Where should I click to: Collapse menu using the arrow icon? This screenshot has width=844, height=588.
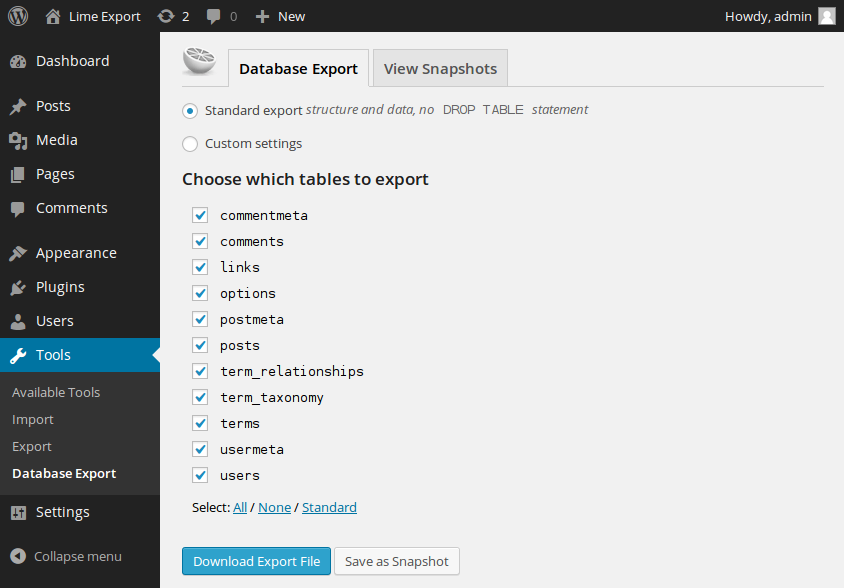coord(18,556)
